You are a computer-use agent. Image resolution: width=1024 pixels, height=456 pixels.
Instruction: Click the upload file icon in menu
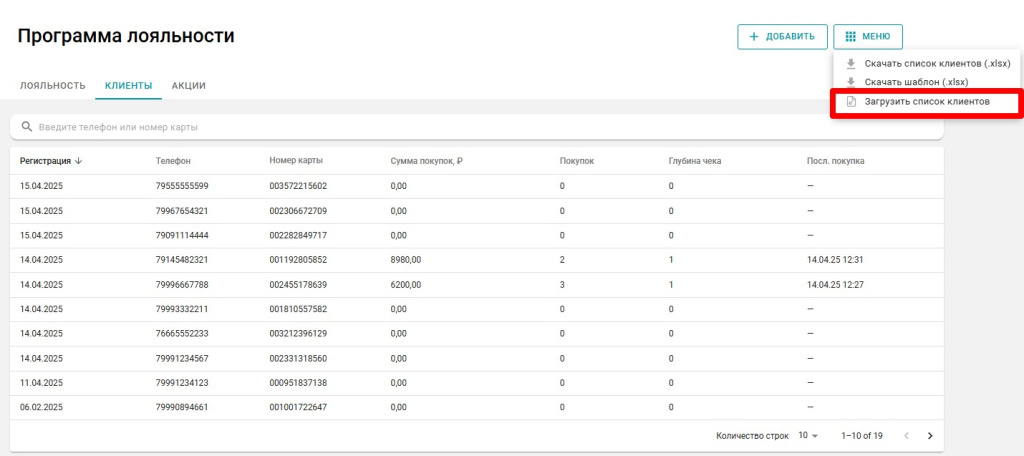click(x=851, y=102)
